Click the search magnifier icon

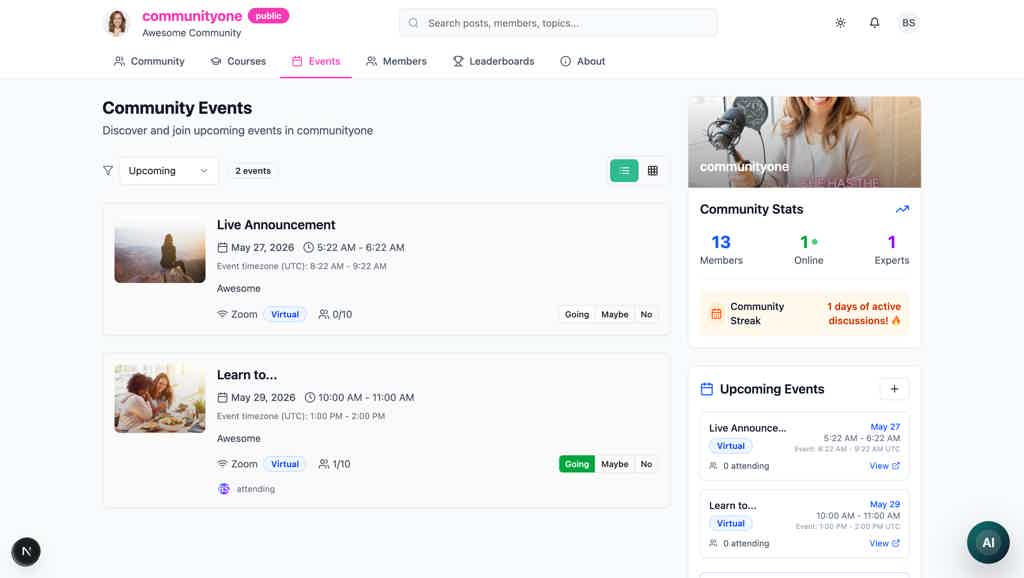(x=413, y=23)
